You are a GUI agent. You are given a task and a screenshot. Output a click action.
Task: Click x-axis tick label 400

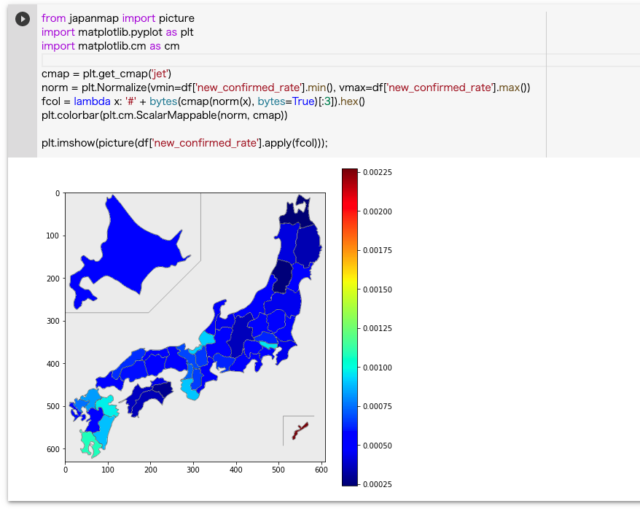(236, 470)
